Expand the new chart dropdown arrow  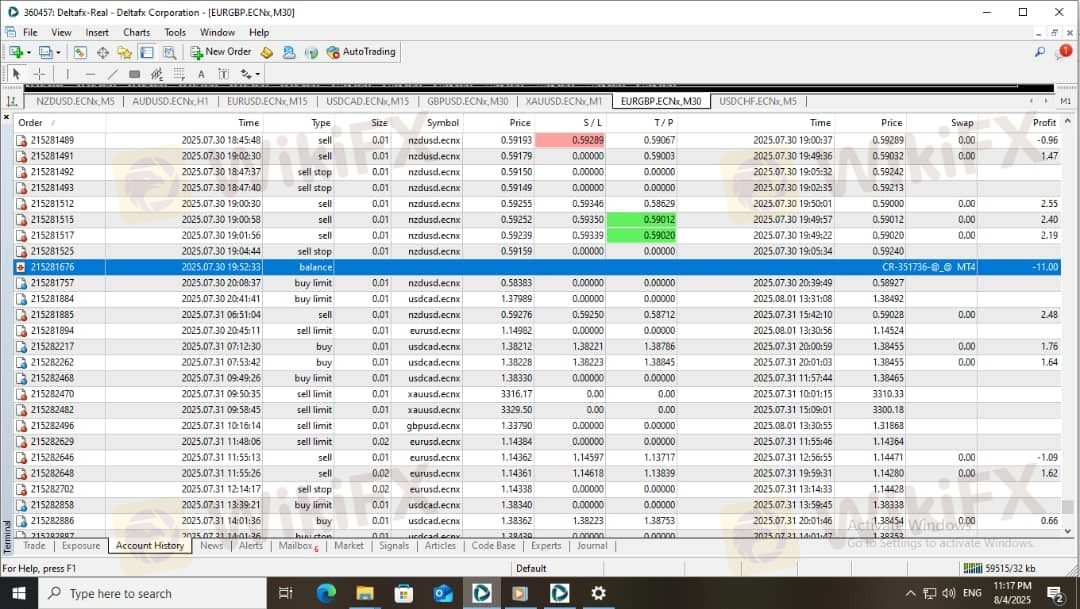[x=28, y=52]
